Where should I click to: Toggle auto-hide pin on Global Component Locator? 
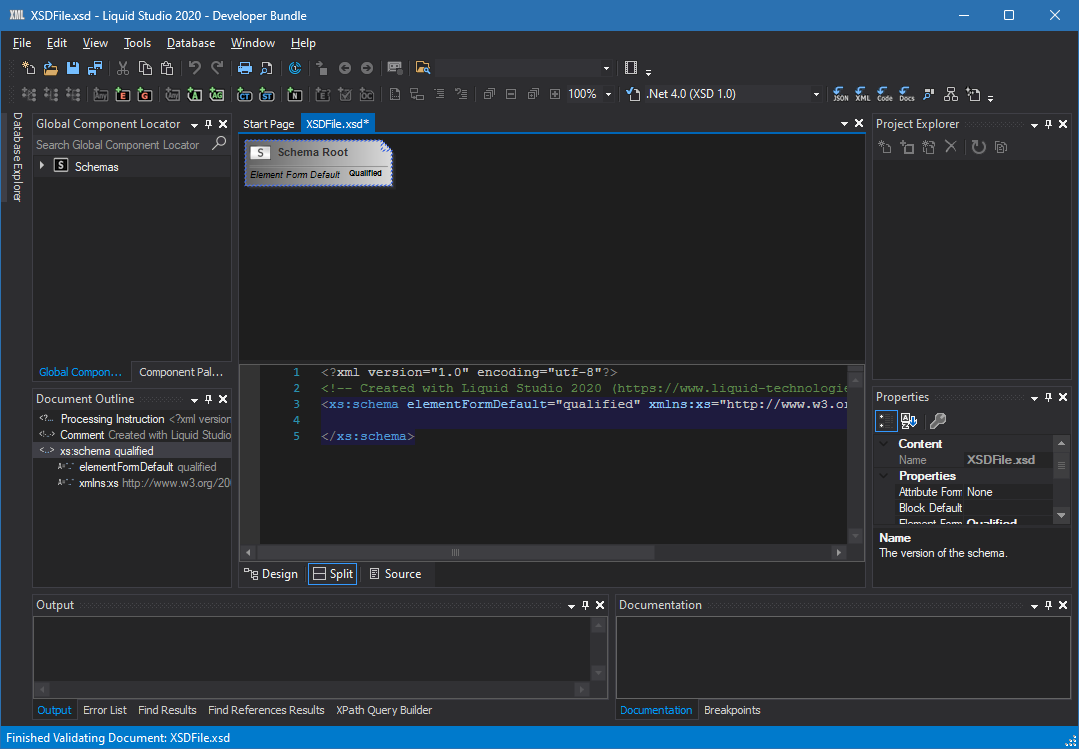click(209, 125)
